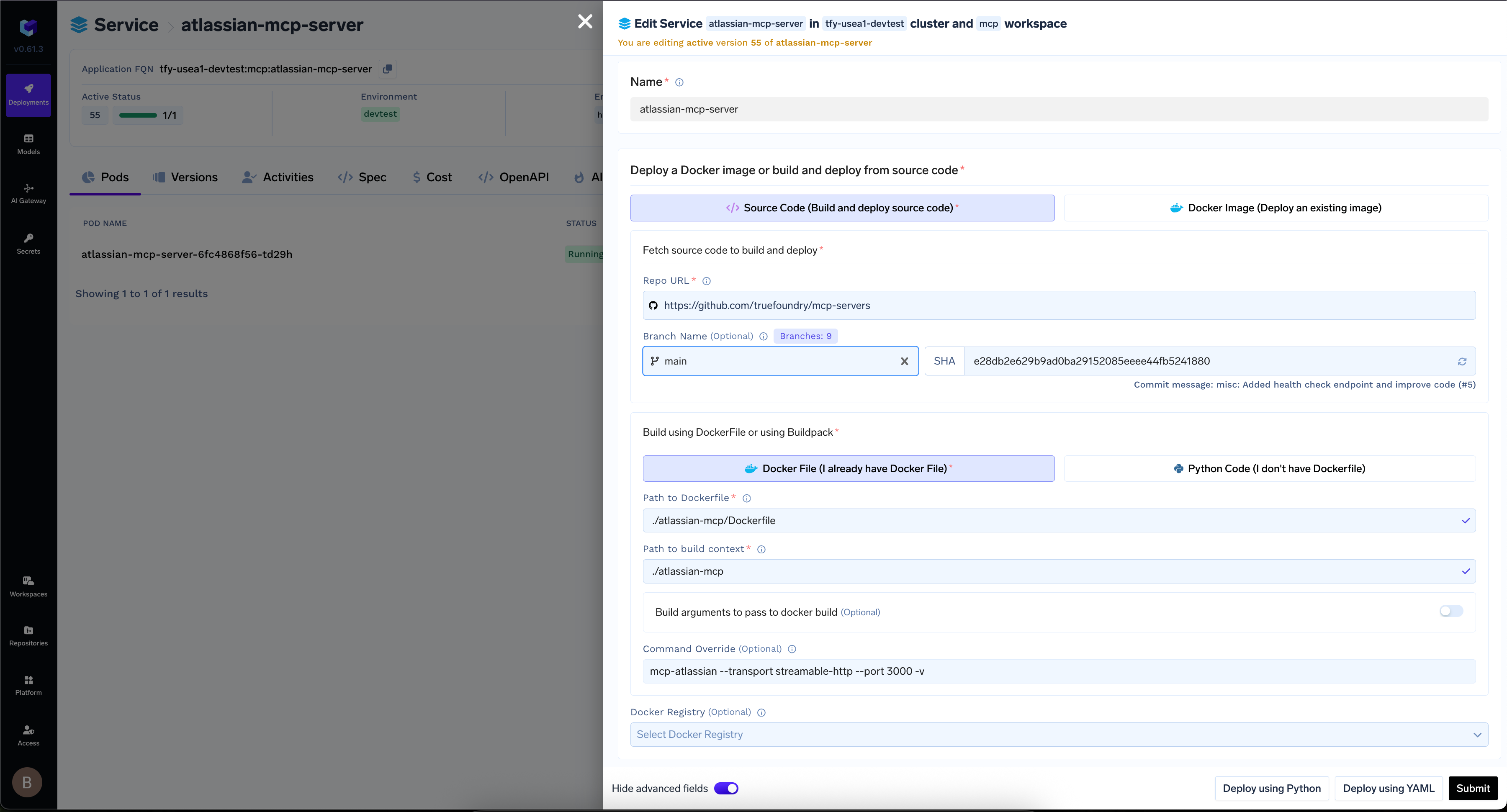Image resolution: width=1507 pixels, height=812 pixels.
Task: Open AI Gateway in the sidebar
Action: point(28,194)
